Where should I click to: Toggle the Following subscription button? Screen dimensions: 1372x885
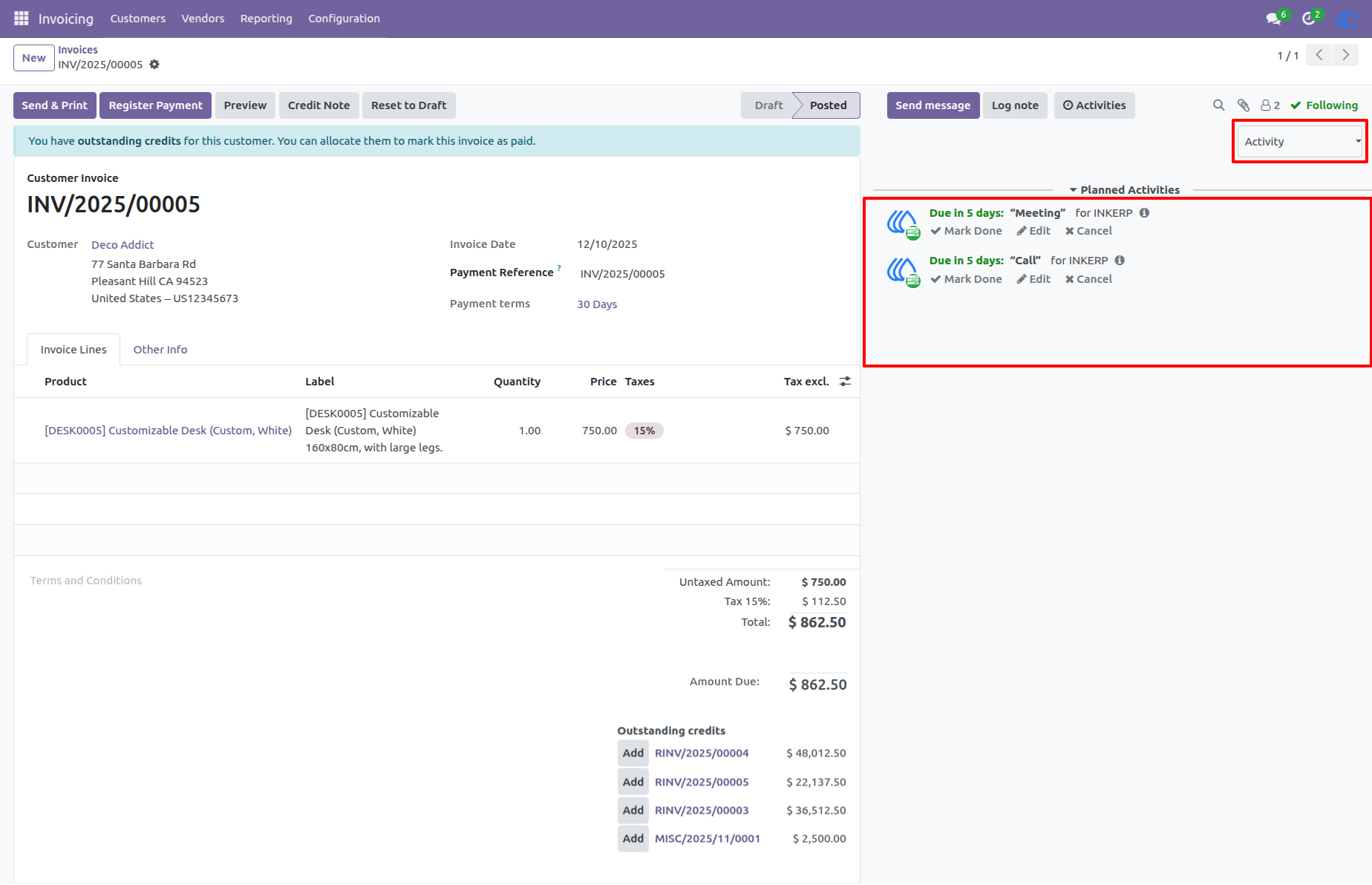point(1324,105)
